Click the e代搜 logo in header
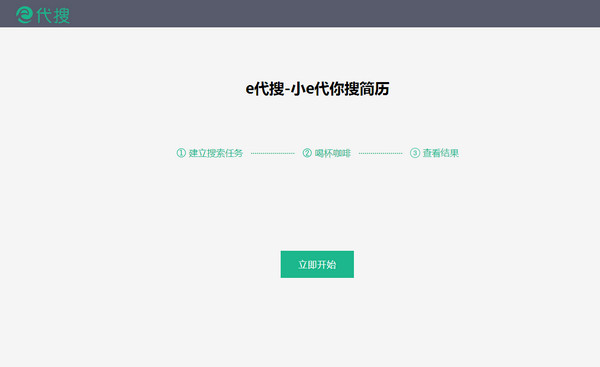 click(43, 15)
